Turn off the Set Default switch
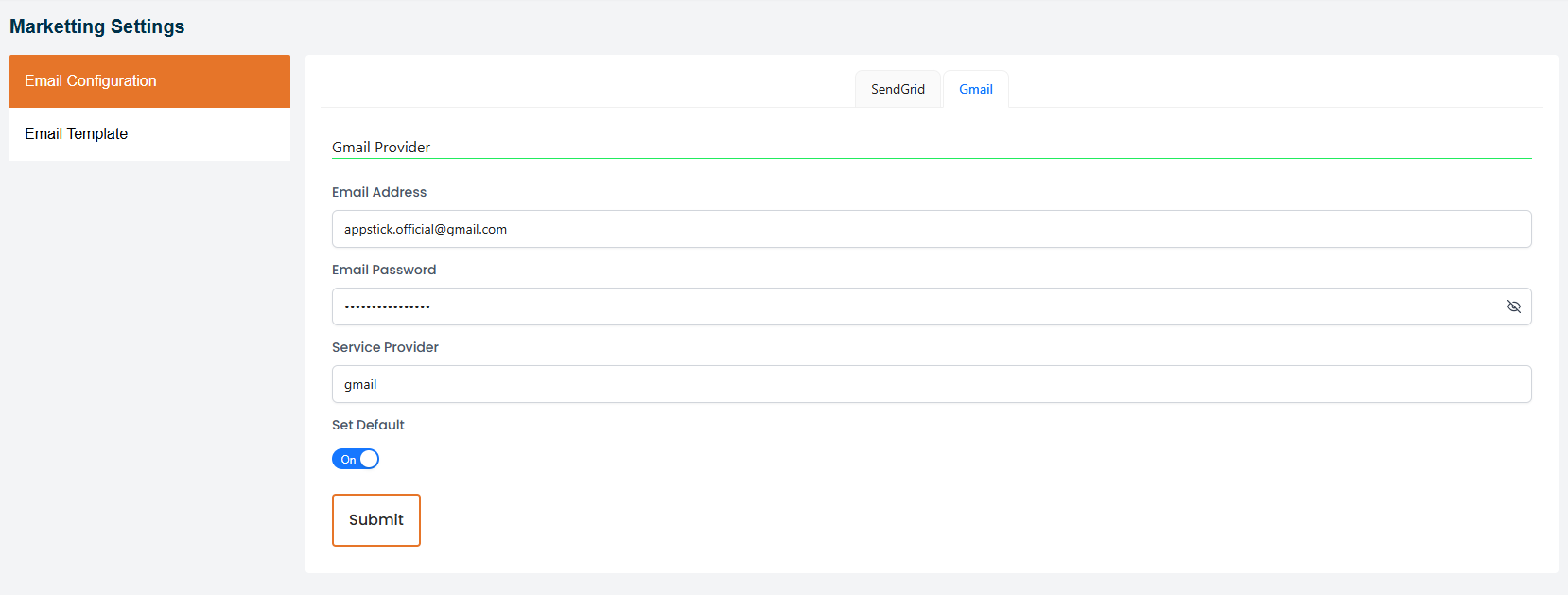1568x595 pixels. point(356,459)
